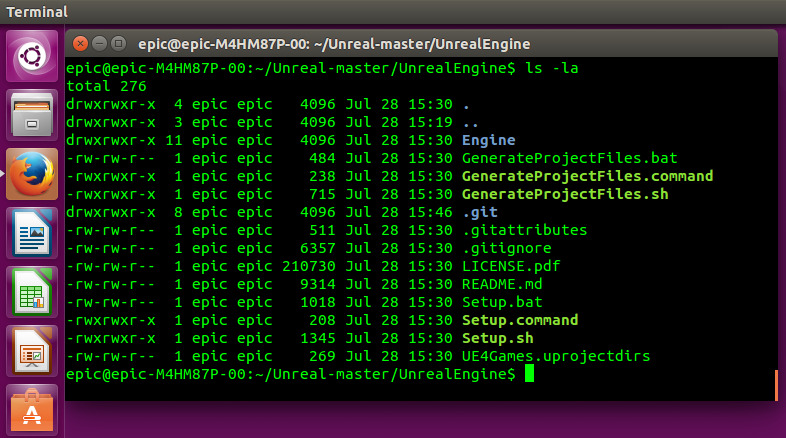This screenshot has width=786, height=438.
Task: Click the Setup.sh filename
Action: point(498,338)
